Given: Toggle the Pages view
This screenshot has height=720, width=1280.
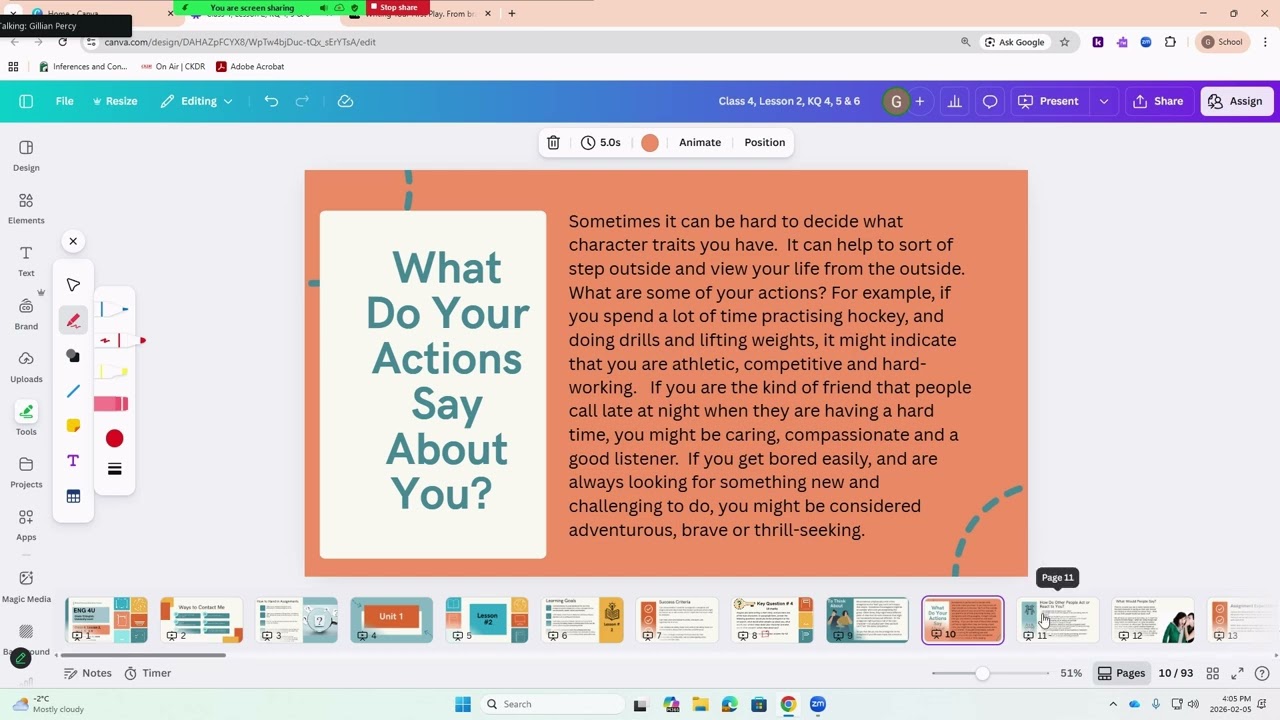Looking at the screenshot, I should pos(1121,673).
